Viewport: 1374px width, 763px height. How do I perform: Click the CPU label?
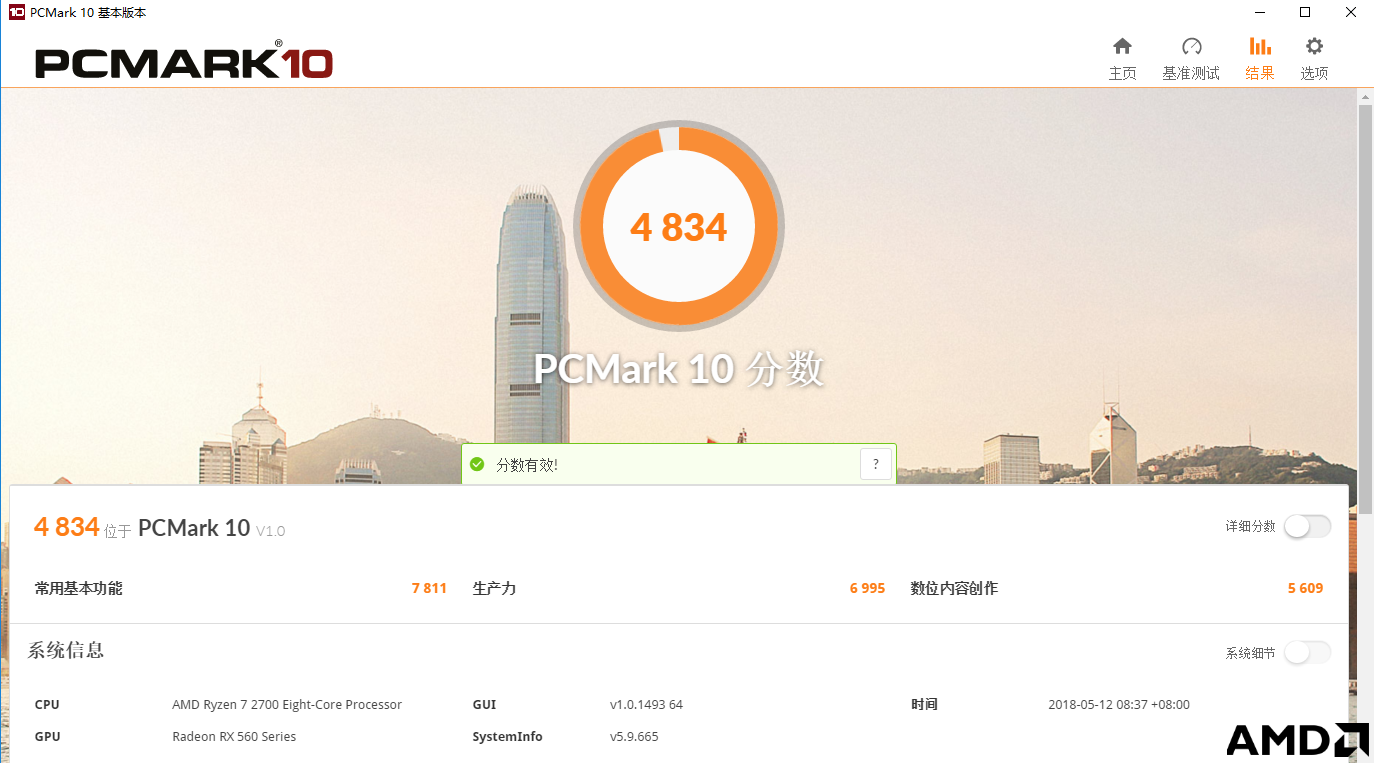click(x=47, y=704)
